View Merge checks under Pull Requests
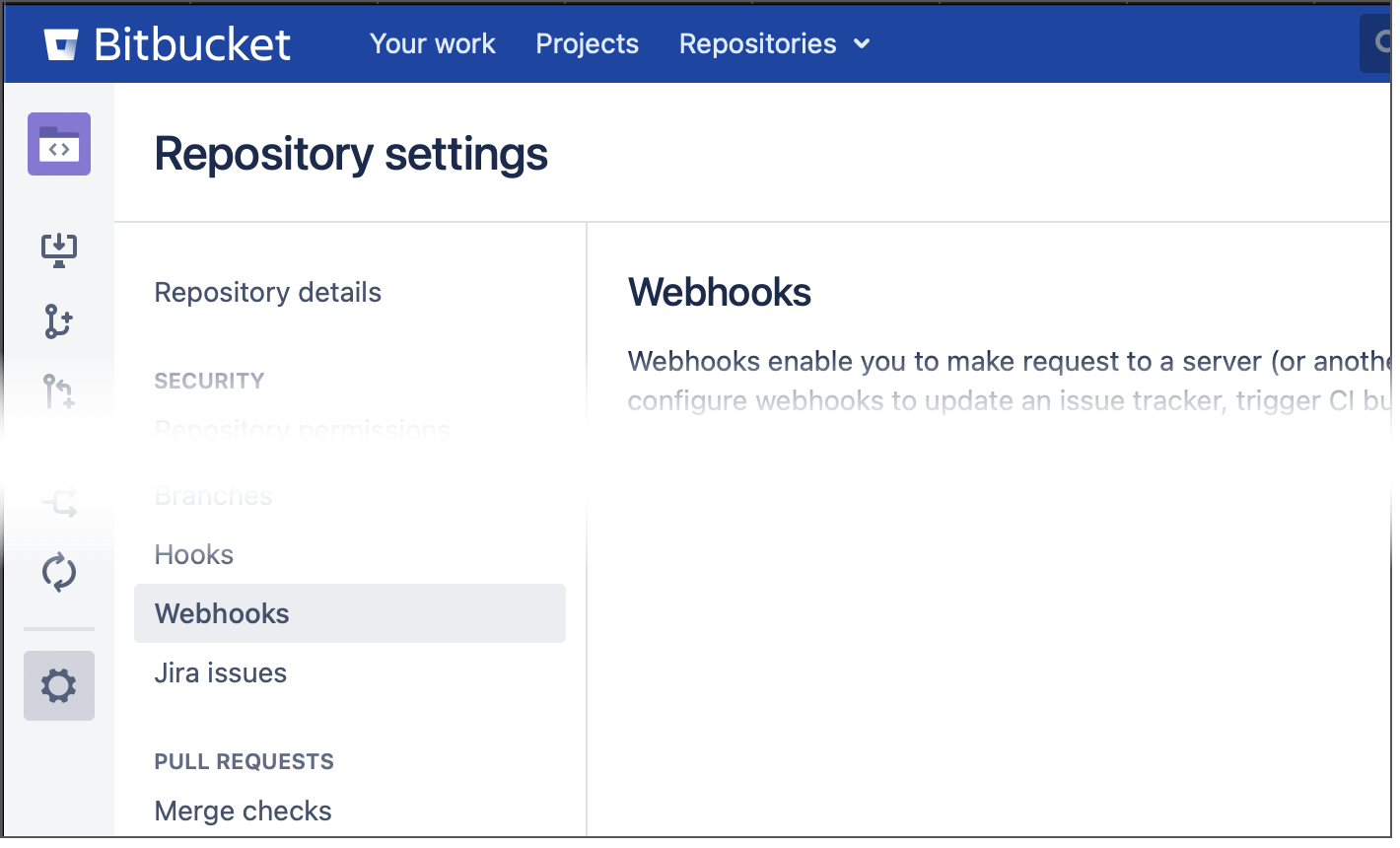Image resolution: width=1400 pixels, height=848 pixels. (243, 810)
